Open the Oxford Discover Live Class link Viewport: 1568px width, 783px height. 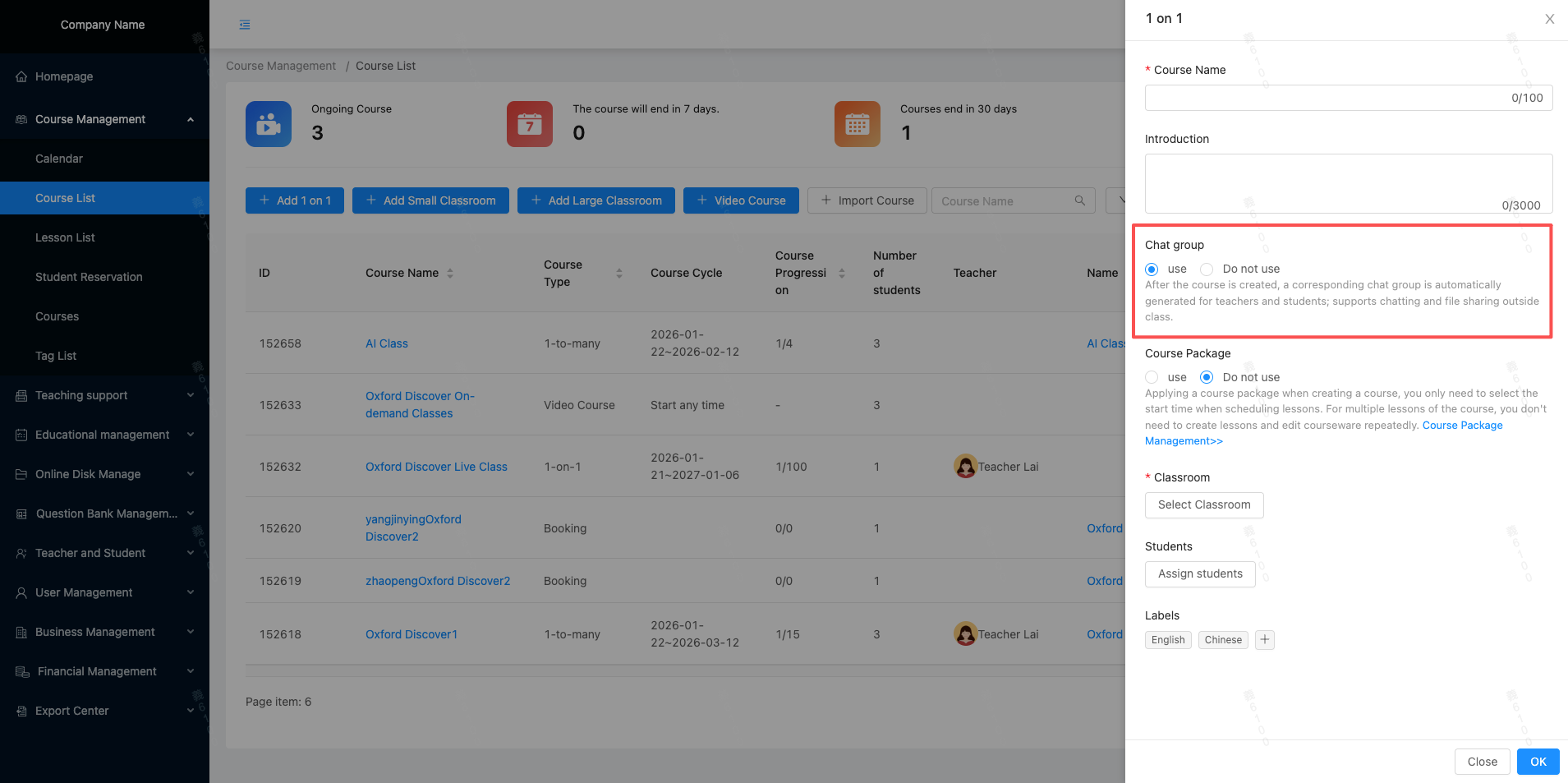[436, 467]
